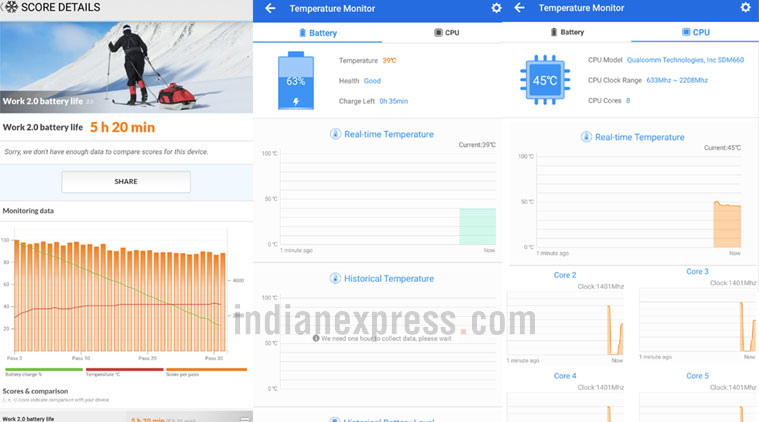Click the 'Core 3' graph label
Screen dimensions: 759x422
[x=698, y=271]
